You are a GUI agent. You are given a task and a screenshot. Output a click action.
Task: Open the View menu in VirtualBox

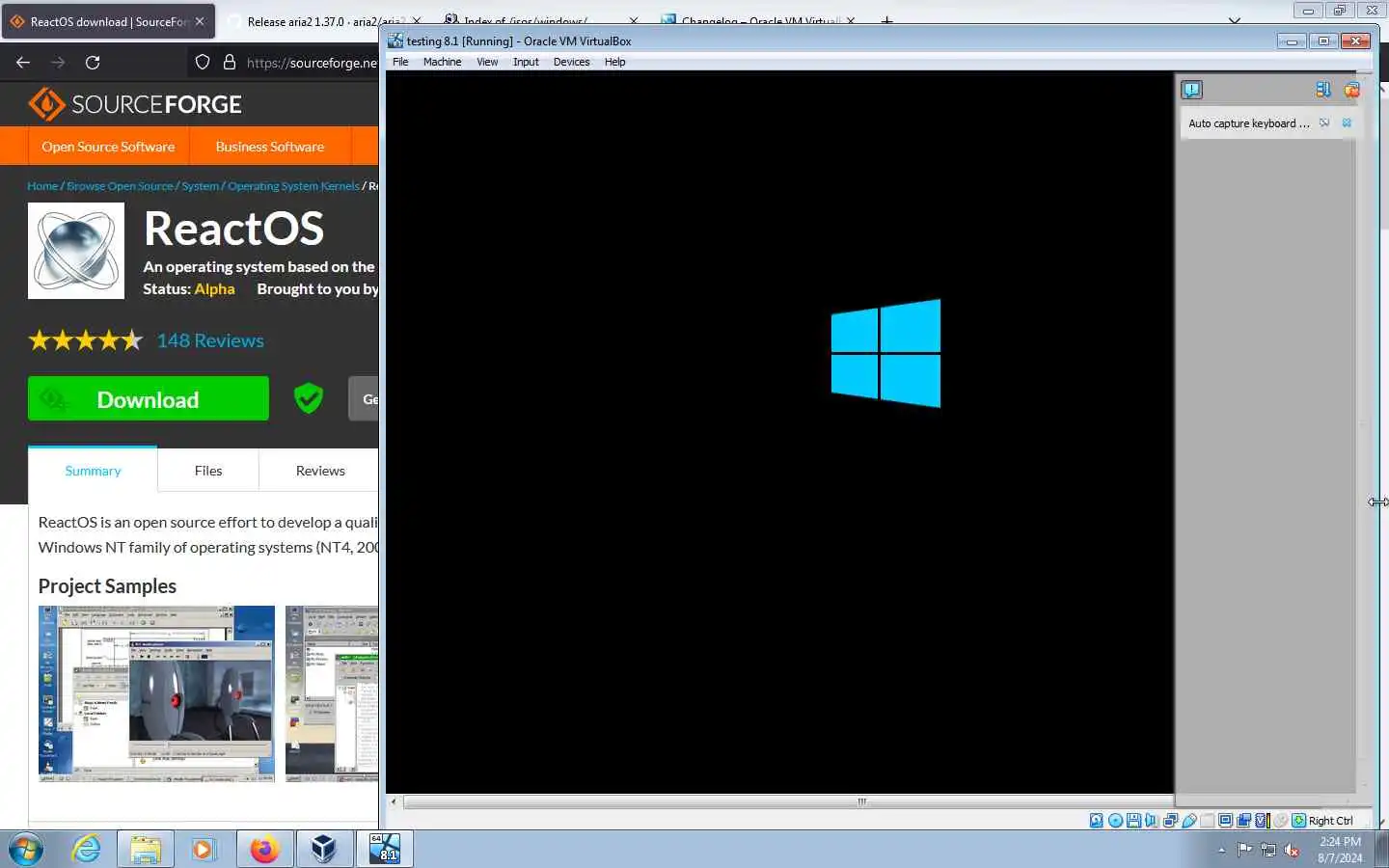(x=487, y=62)
